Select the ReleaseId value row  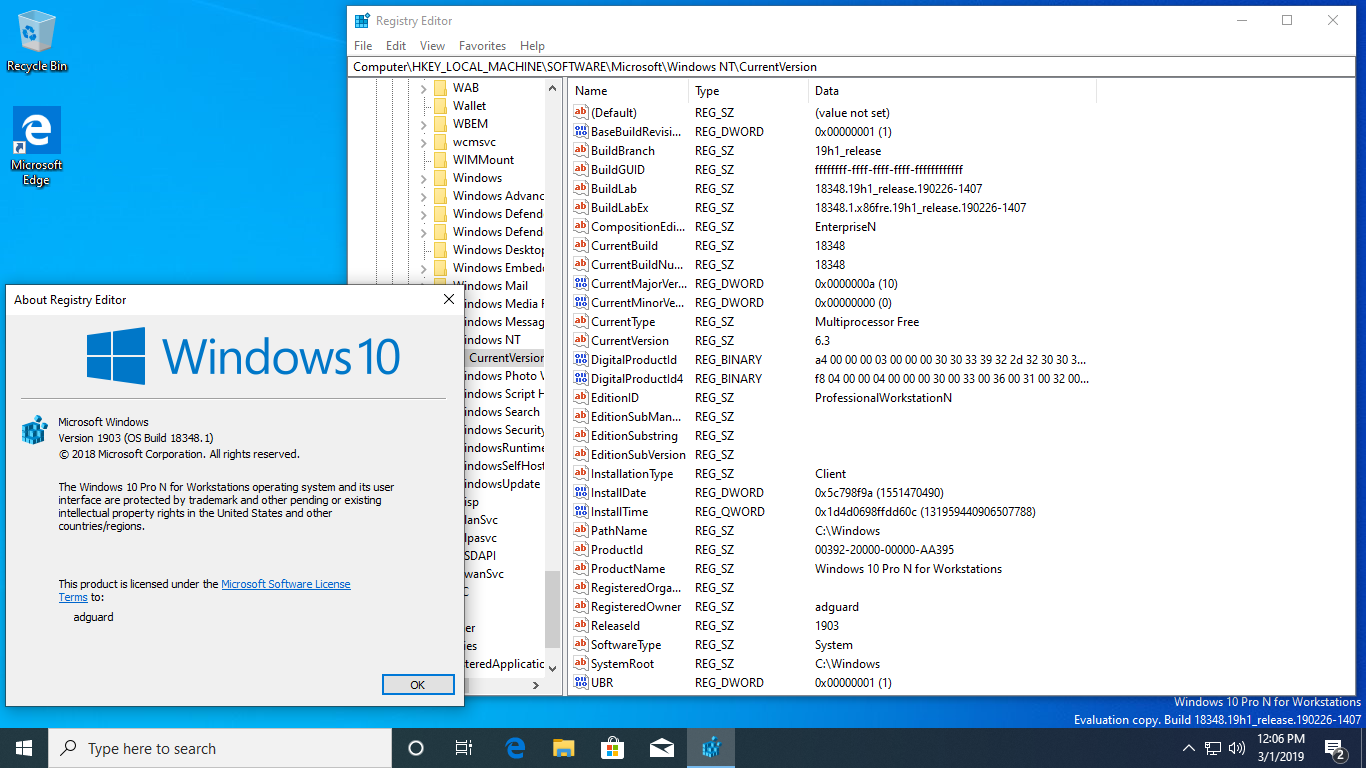pyautogui.click(x=832, y=626)
